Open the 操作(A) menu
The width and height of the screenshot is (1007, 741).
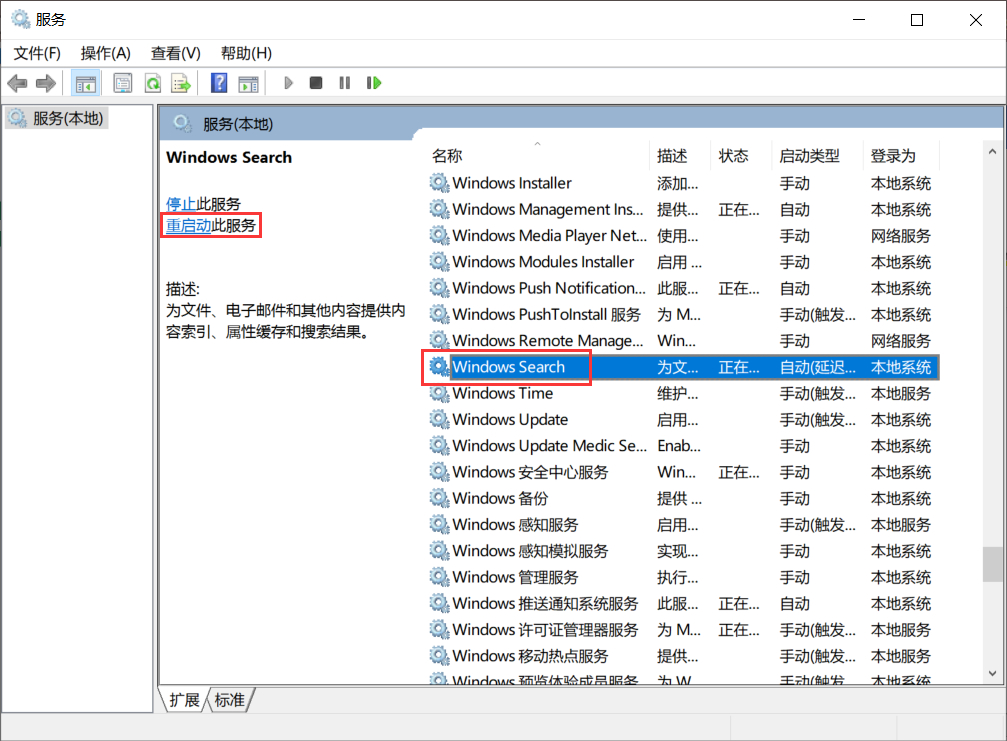tap(106, 53)
